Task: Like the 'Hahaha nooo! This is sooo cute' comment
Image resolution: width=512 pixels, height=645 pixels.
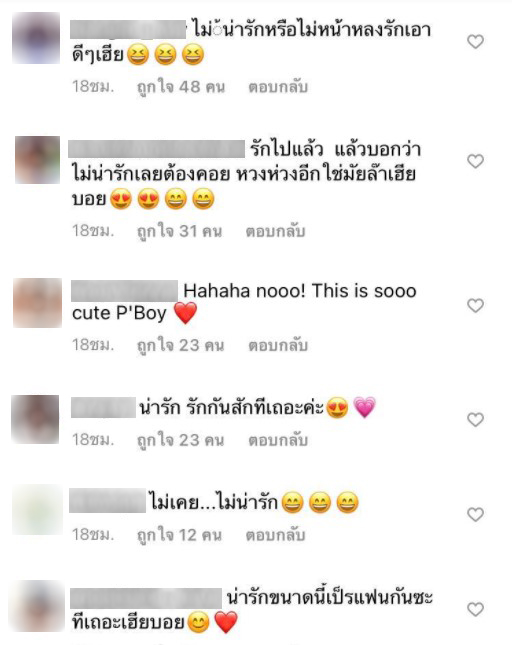Action: click(x=475, y=305)
